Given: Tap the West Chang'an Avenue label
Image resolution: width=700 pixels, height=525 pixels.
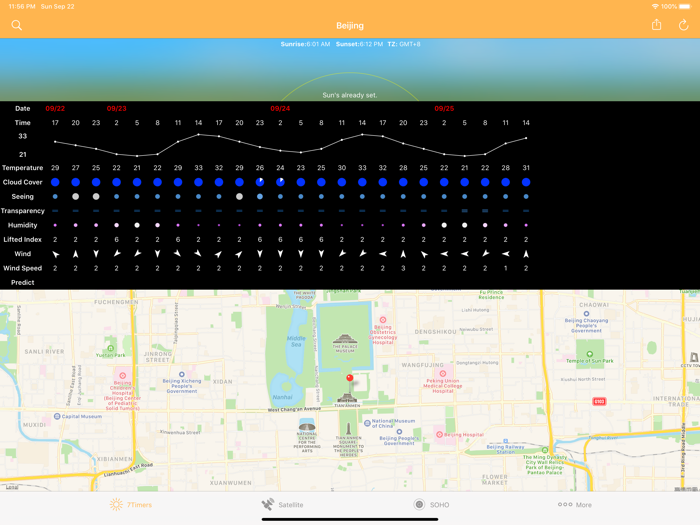Looking at the screenshot, I should [294, 409].
